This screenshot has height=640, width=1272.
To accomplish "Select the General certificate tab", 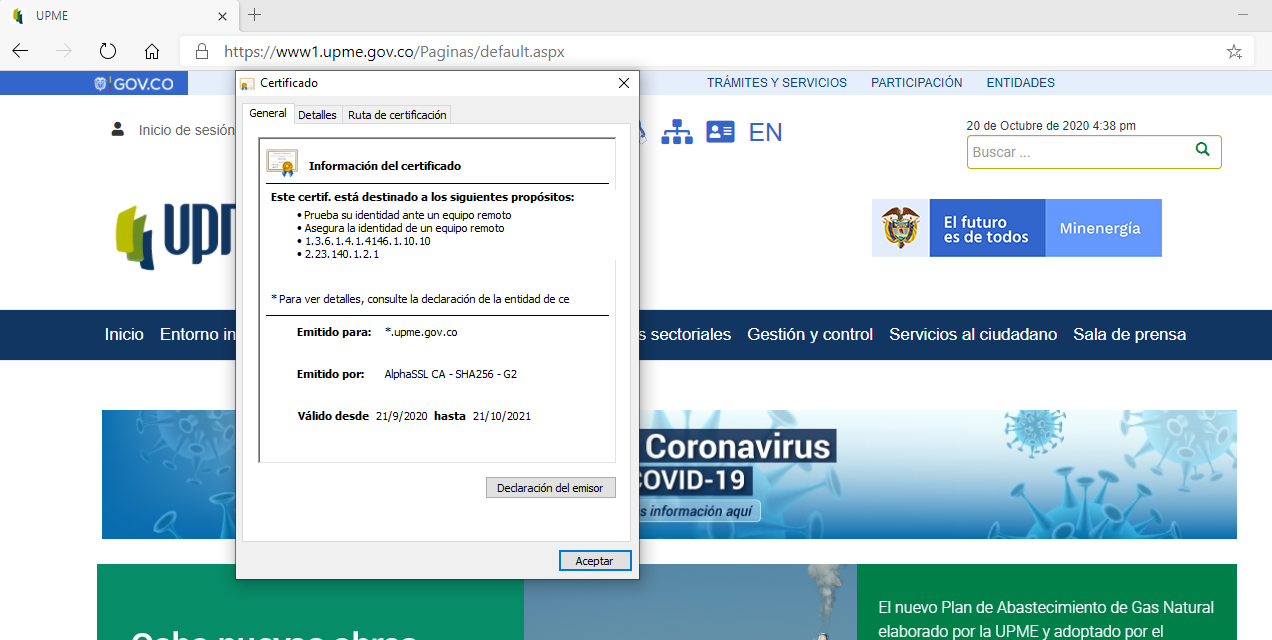I will pos(268,114).
